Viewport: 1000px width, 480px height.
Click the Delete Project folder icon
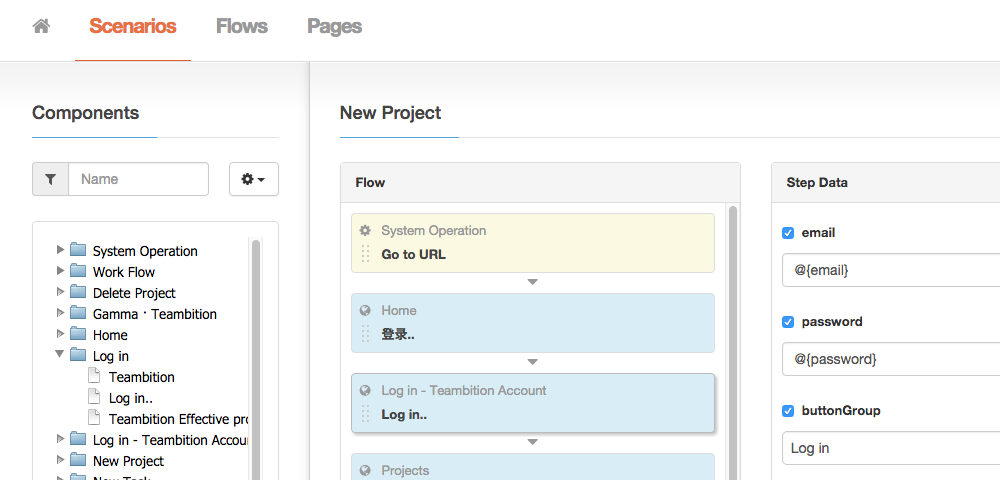click(78, 293)
